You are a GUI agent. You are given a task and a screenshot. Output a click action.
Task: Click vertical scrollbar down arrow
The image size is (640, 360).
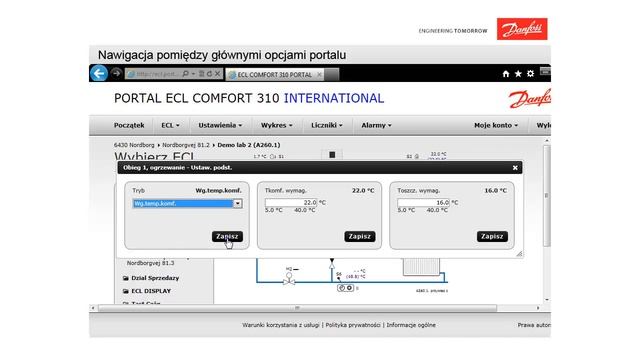pyautogui.click(x=547, y=300)
